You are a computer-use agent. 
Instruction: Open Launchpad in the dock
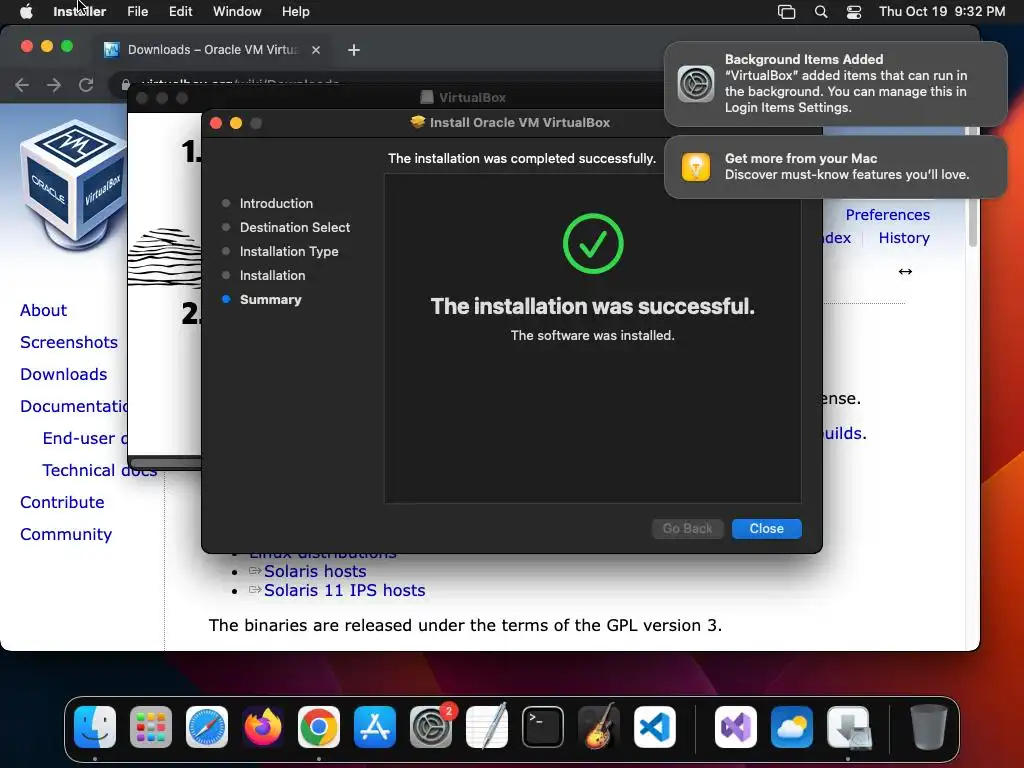tap(151, 727)
